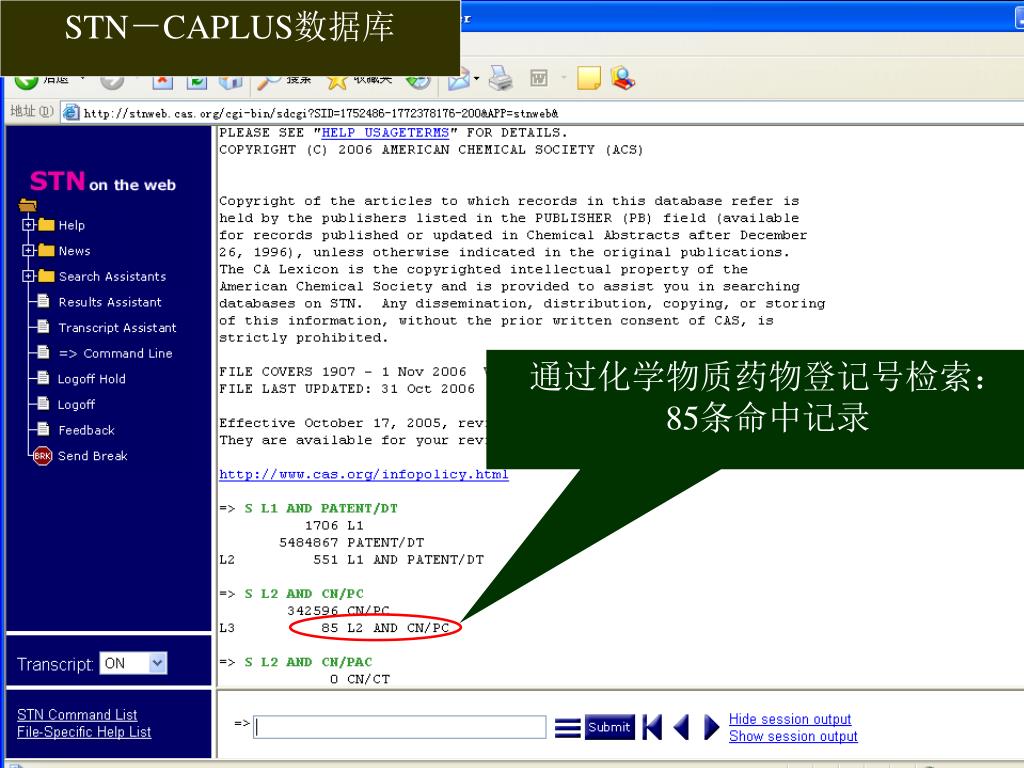Click the green Back arrow in the browser toolbar
Screen dimensions: 1024x768
pyautogui.click(x=26, y=82)
